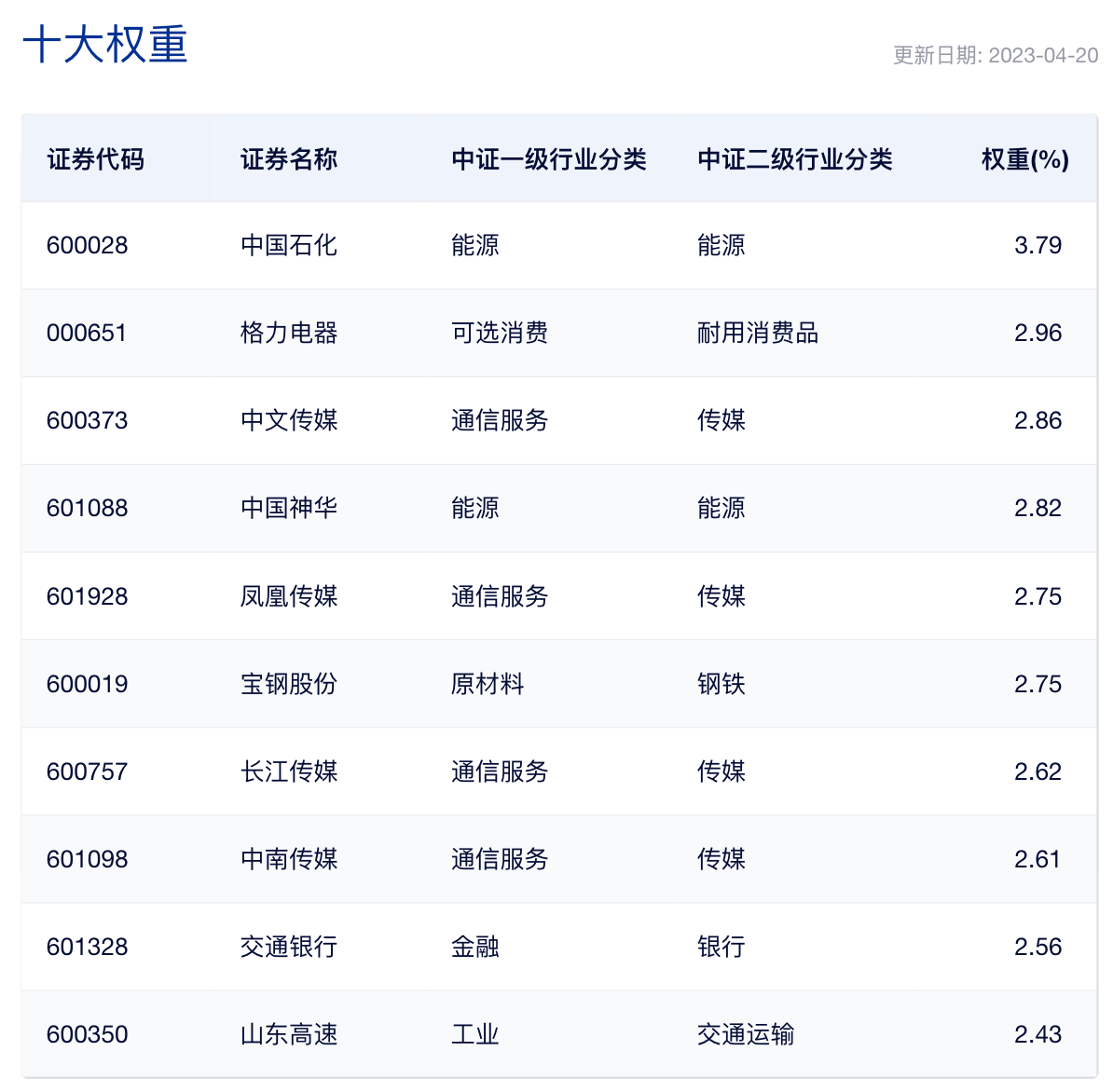The image size is (1113, 1092).
Task: Click the 工业 industry cell
Action: coord(475,1034)
